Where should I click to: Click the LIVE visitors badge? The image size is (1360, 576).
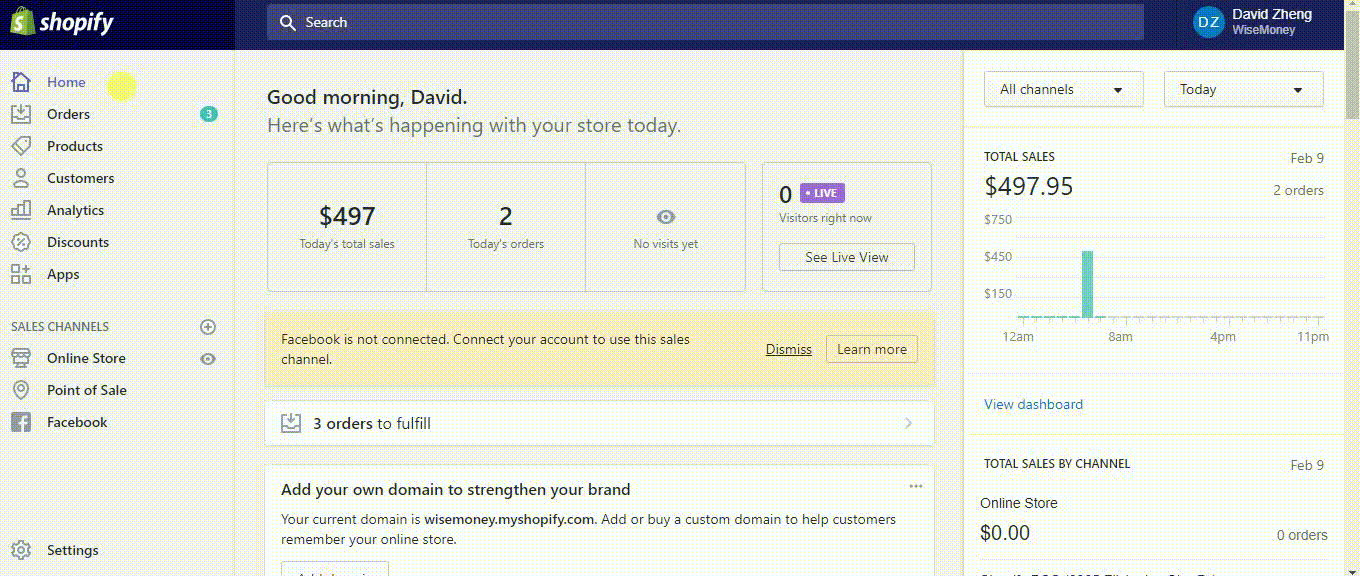coord(823,193)
